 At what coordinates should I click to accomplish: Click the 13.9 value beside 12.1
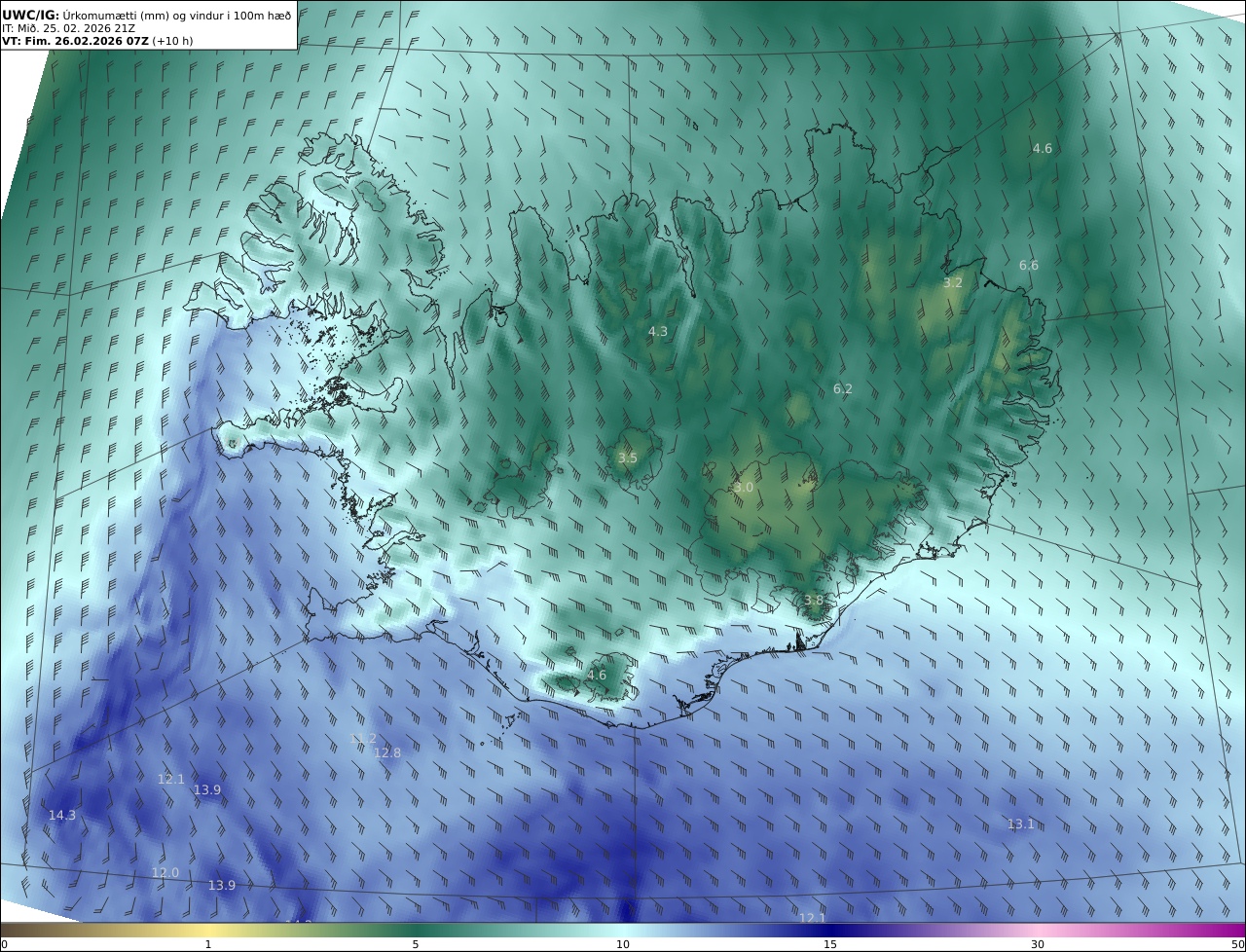coord(207,790)
